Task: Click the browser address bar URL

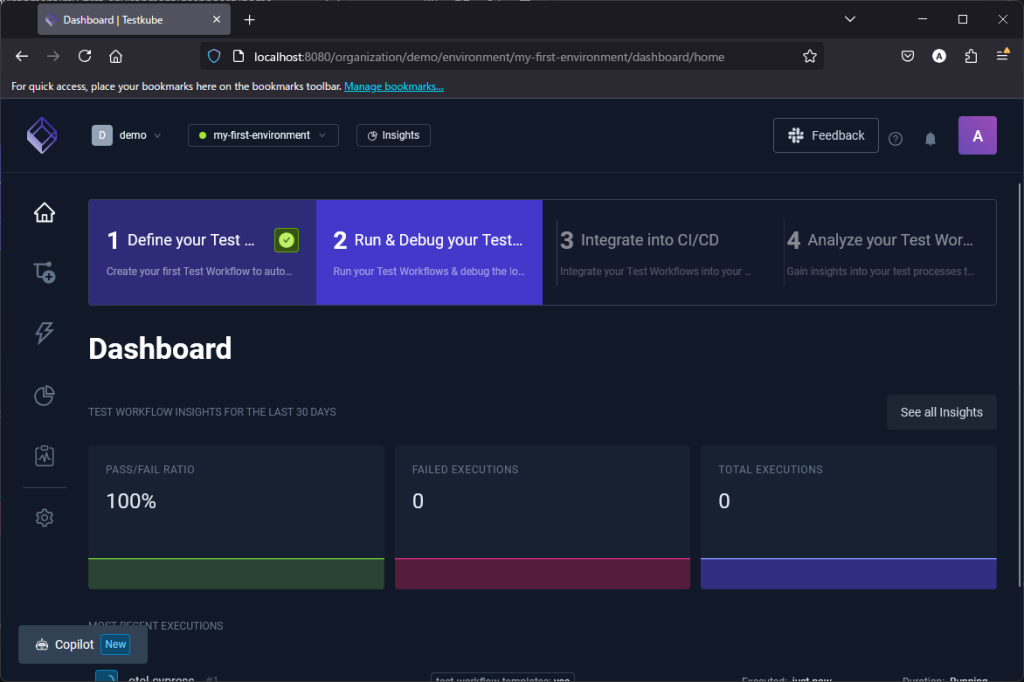Action: point(489,57)
